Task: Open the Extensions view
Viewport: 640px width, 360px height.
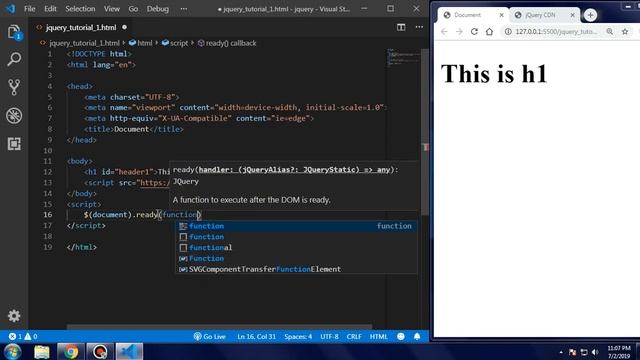Action: 14,144
